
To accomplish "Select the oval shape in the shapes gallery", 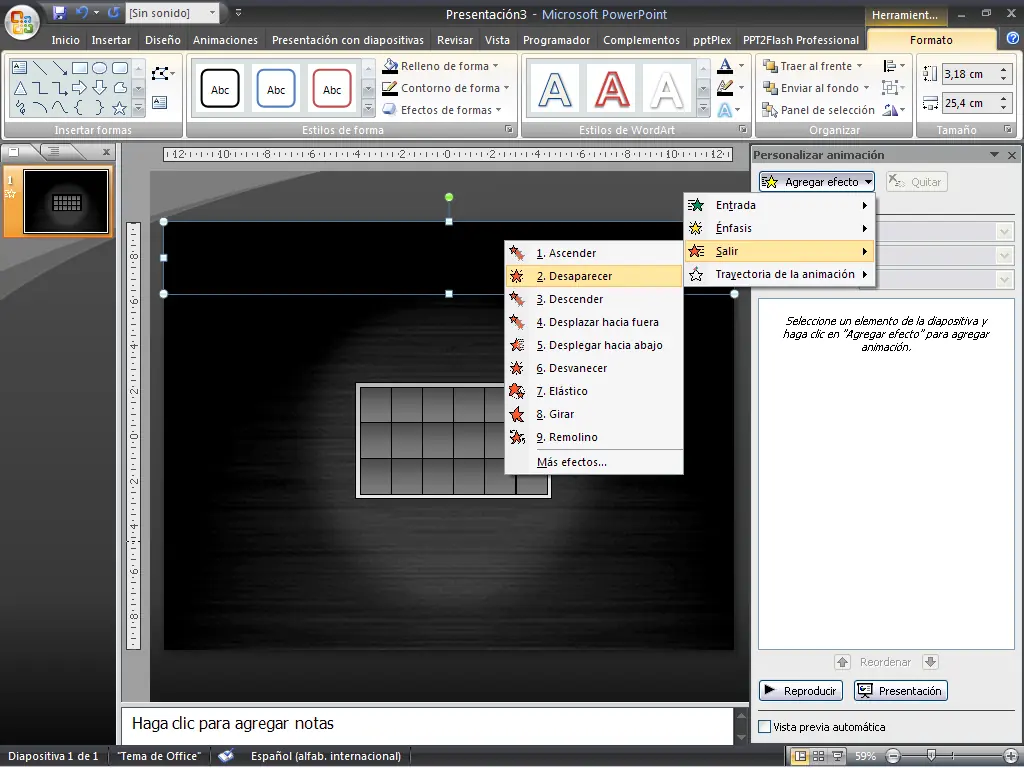I will [x=99, y=67].
